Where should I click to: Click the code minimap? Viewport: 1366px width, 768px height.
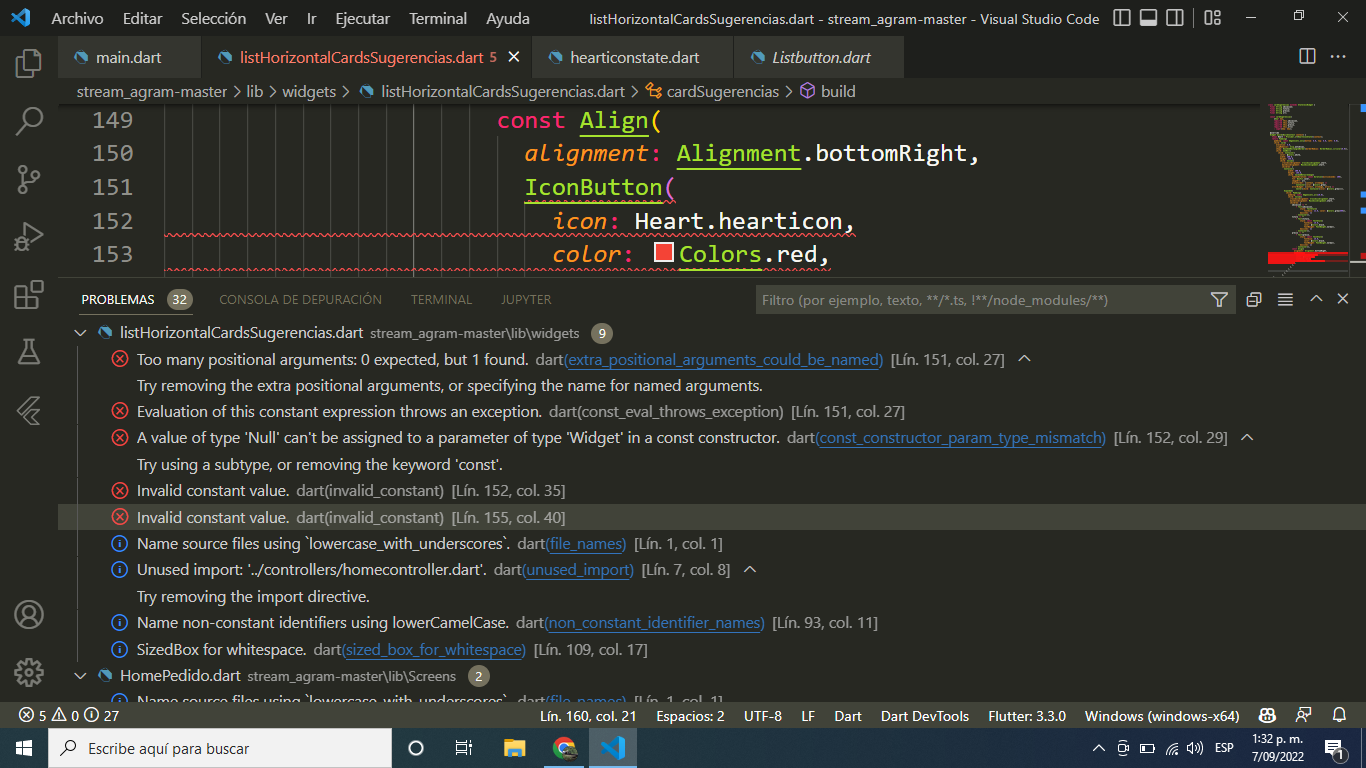click(x=1306, y=188)
